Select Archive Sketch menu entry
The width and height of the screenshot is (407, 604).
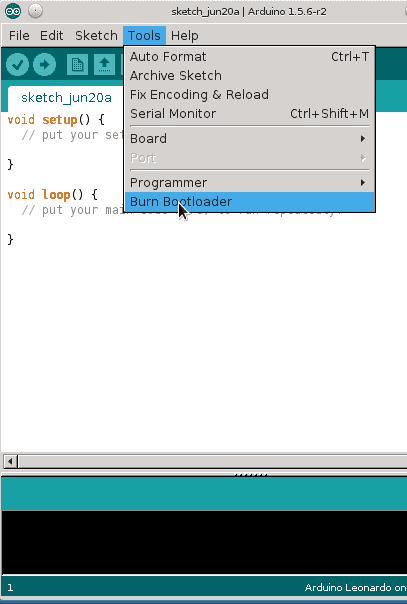(x=250, y=76)
